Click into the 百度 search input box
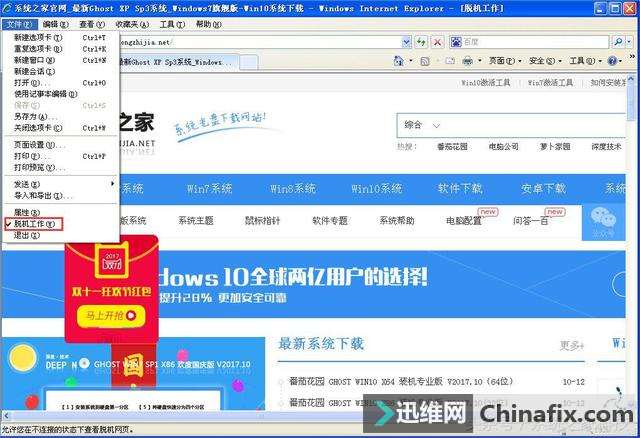 coord(535,42)
